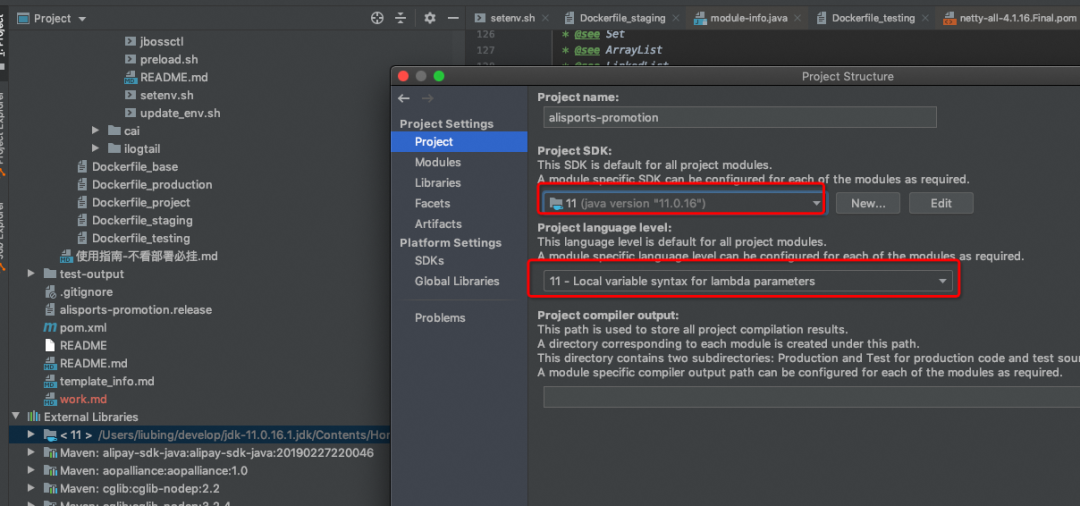Click the README.md markdown icon under preload.sh
Image resolution: width=1080 pixels, height=506 pixels.
coord(130,77)
